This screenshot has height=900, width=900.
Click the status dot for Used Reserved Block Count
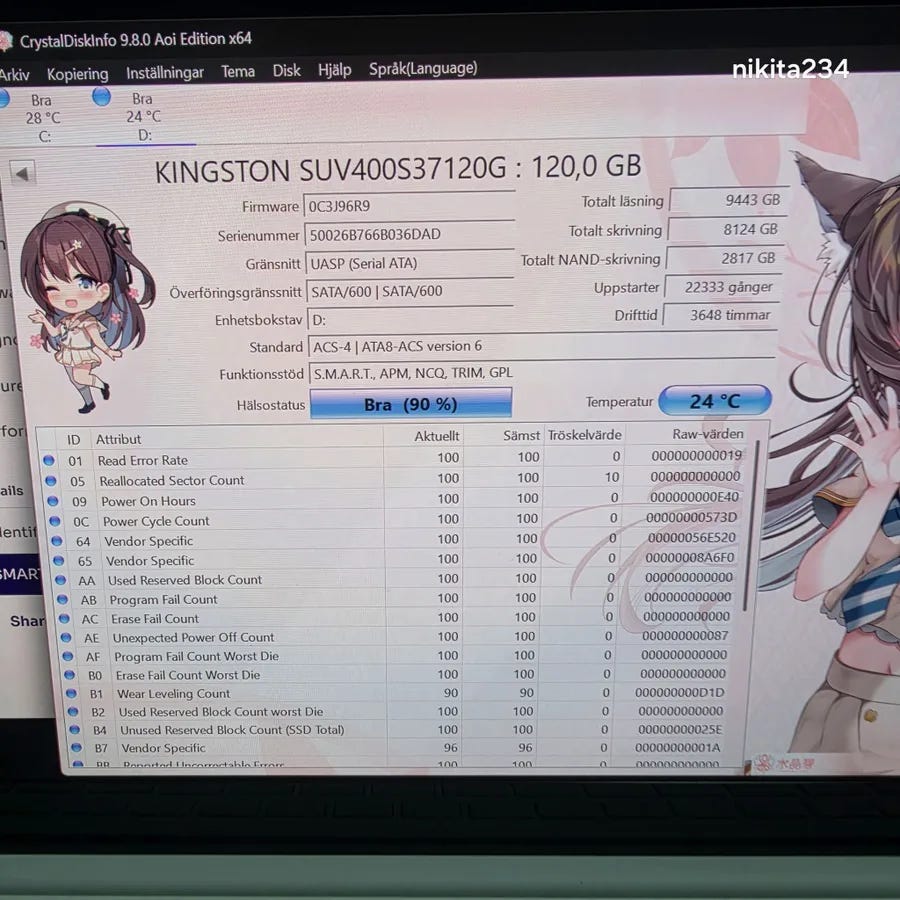tap(60, 580)
